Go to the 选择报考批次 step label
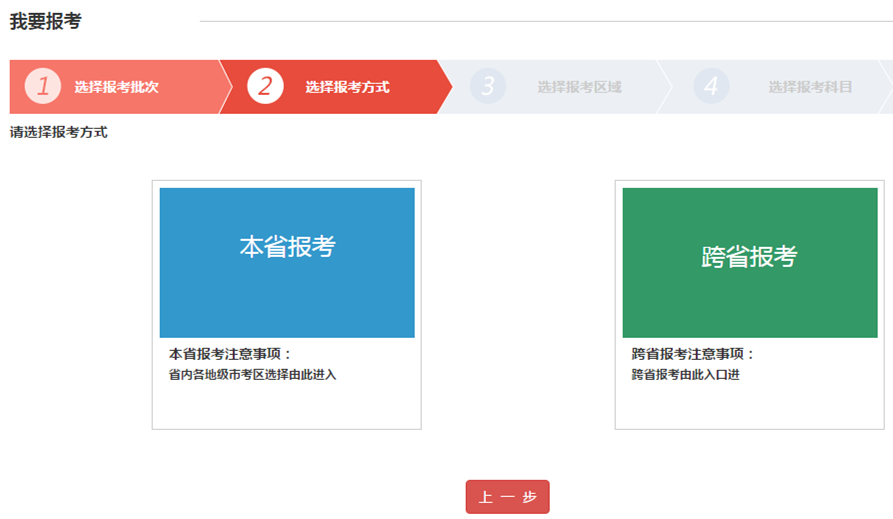The height and width of the screenshot is (519, 893). tap(116, 87)
